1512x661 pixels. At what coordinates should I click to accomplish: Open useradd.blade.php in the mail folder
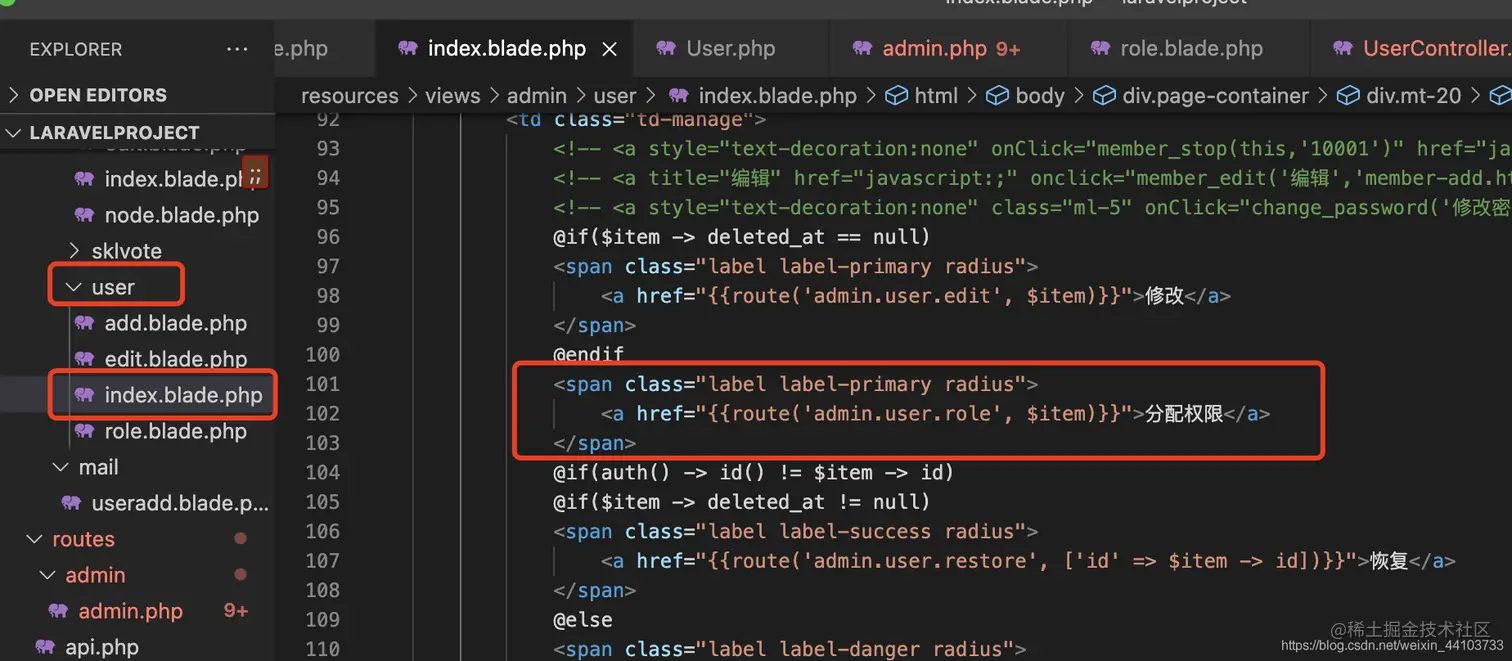tap(180, 503)
